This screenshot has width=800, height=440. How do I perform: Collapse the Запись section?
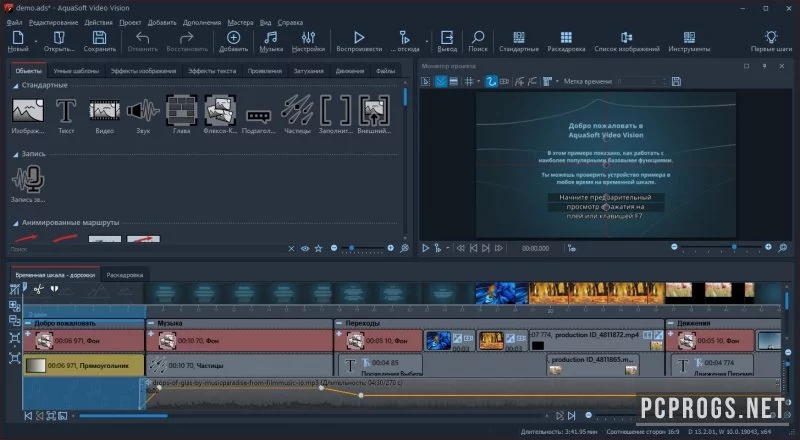(x=15, y=154)
